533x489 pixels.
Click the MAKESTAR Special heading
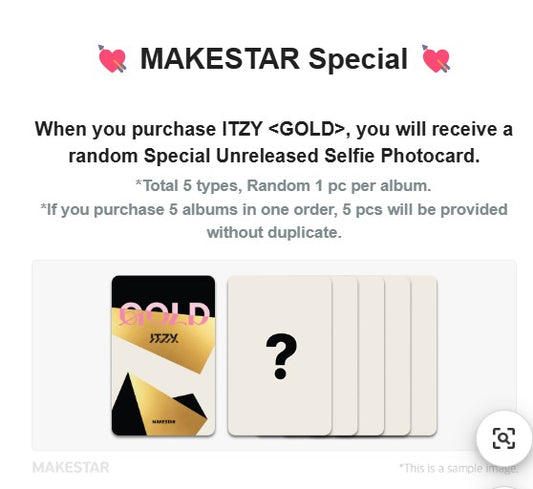tap(274, 59)
